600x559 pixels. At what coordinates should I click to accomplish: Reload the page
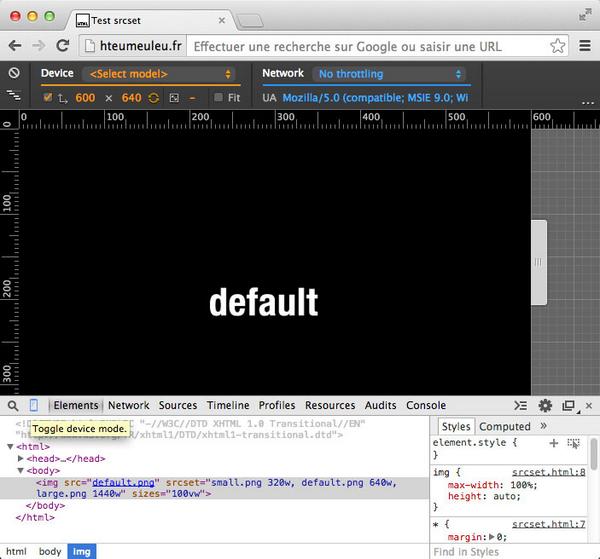pos(62,46)
